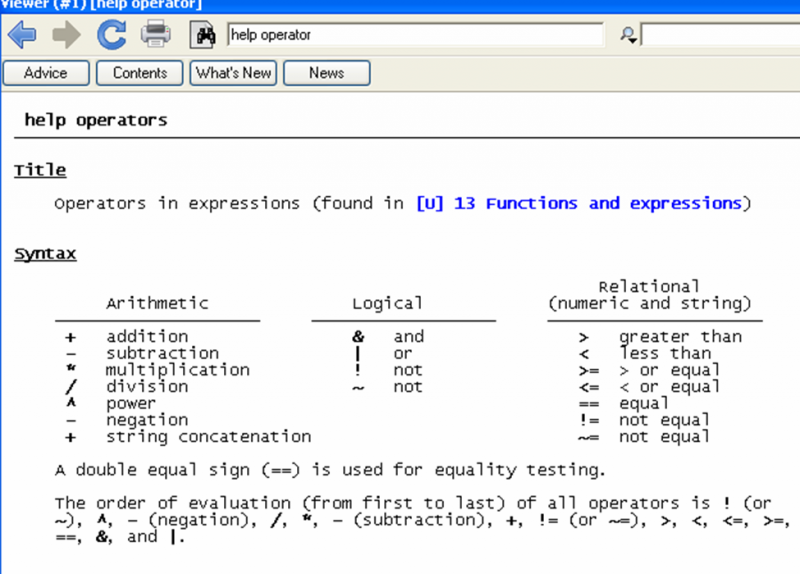Click the gray forward arrow icon
800x574 pixels.
[x=66, y=35]
